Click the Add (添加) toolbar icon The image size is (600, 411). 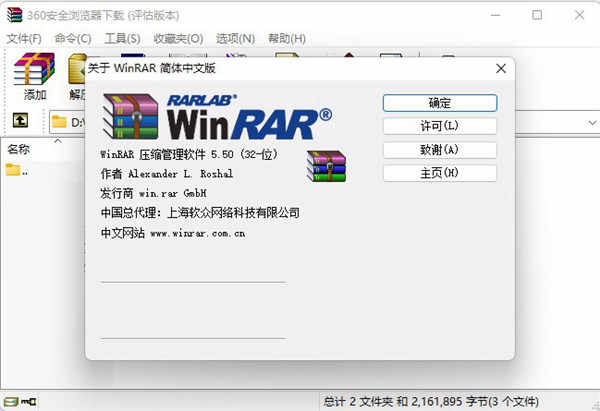[x=34, y=69]
